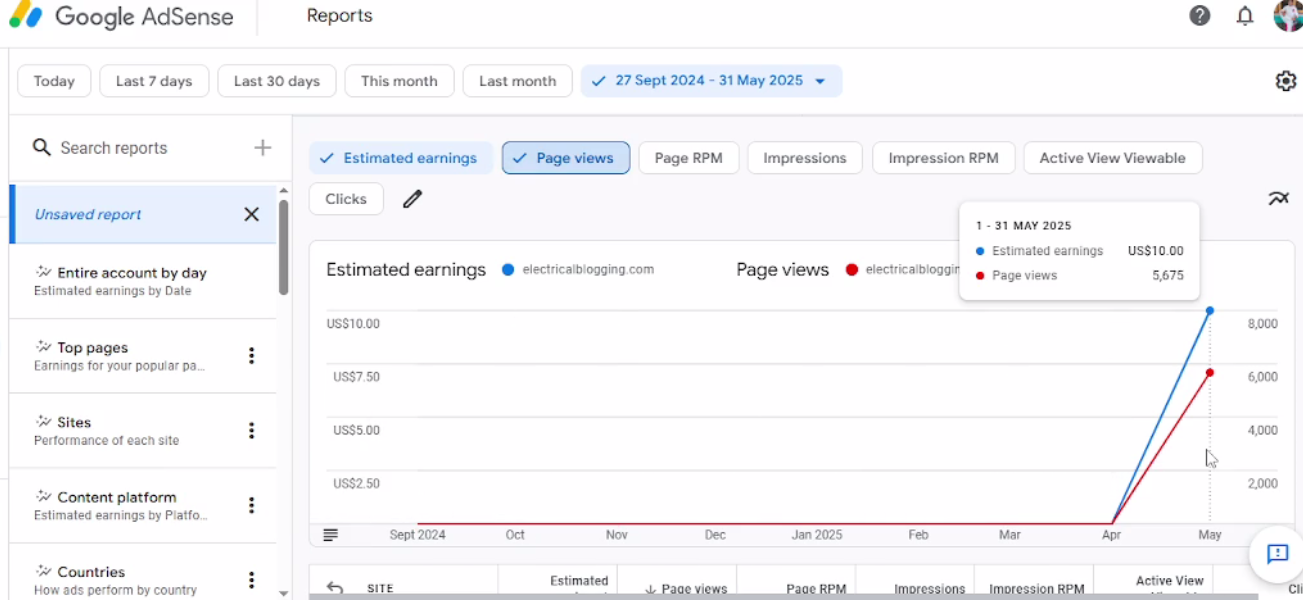Select the Unsaved report entry
The image size is (1303, 600).
143,214
